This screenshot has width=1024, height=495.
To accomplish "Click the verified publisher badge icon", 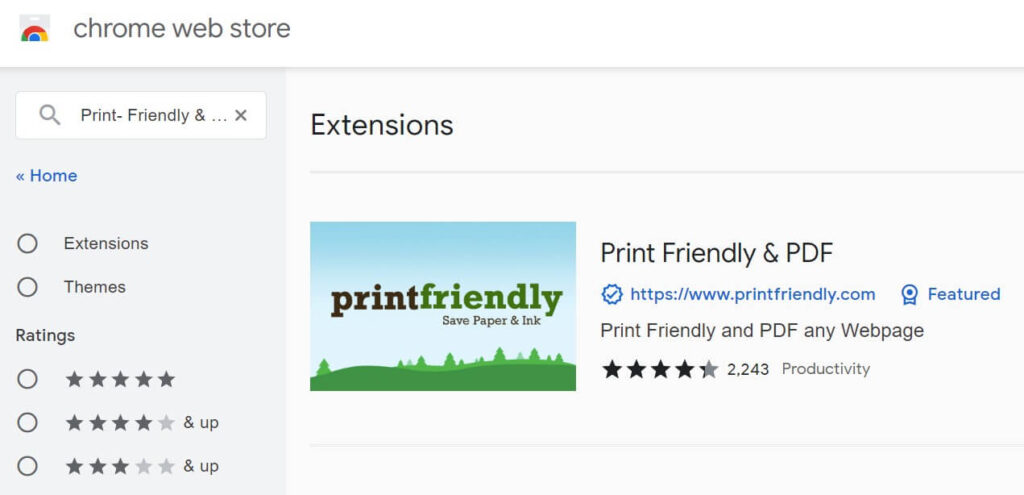I will tap(612, 295).
